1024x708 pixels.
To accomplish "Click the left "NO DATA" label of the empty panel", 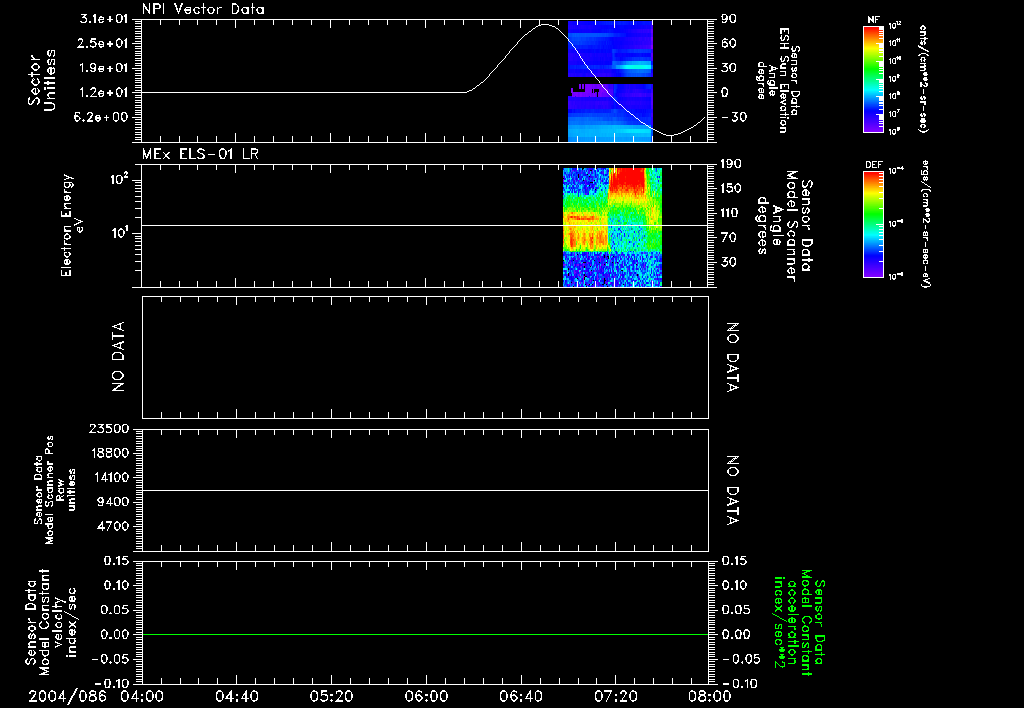I will tap(118, 357).
